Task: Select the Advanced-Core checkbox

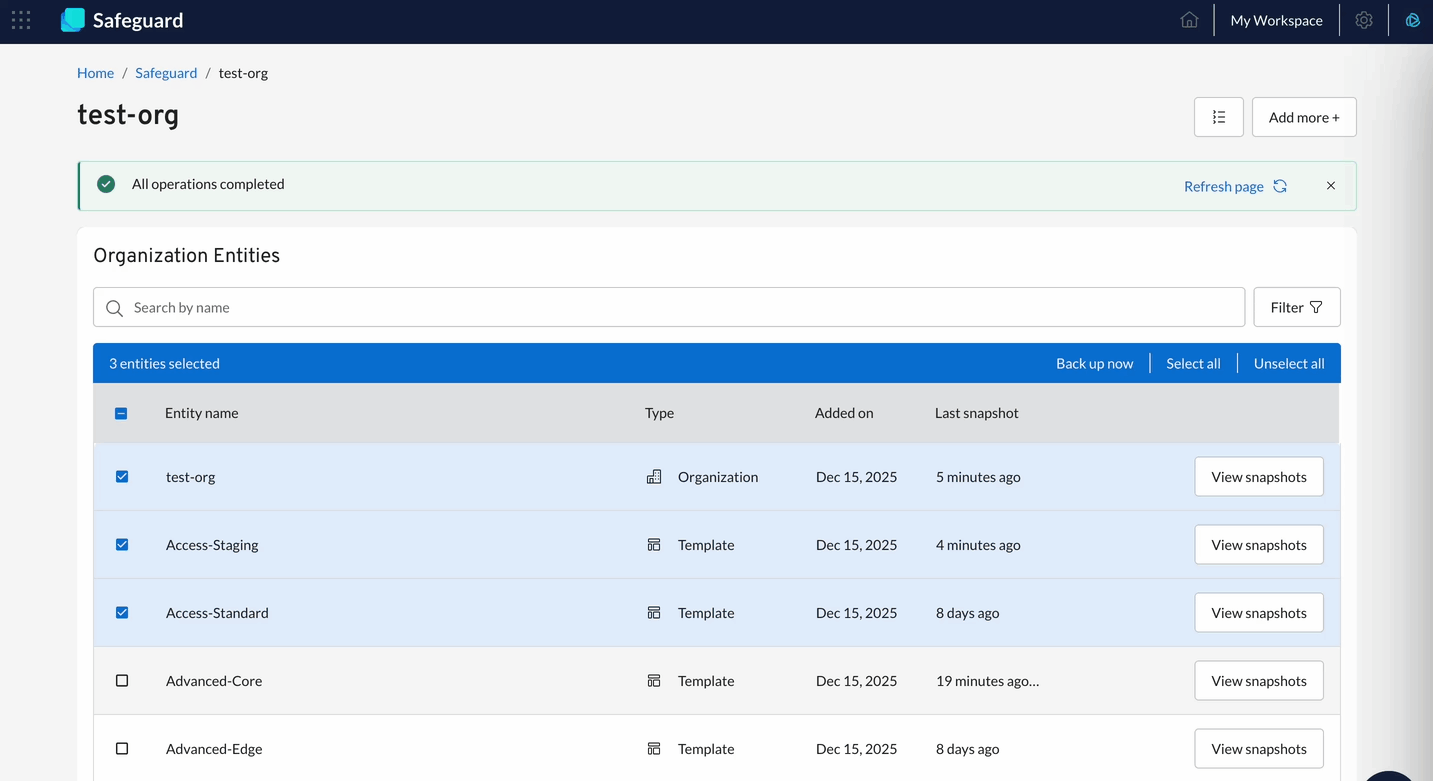Action: click(x=122, y=681)
